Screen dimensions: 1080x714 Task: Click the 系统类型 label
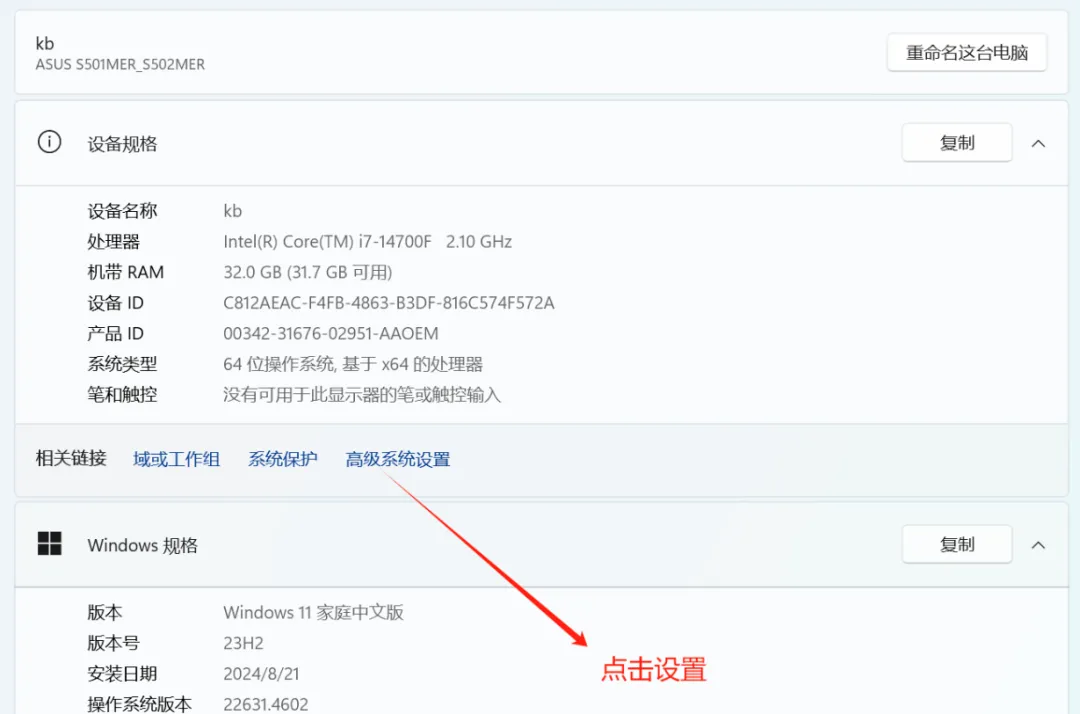coord(122,364)
